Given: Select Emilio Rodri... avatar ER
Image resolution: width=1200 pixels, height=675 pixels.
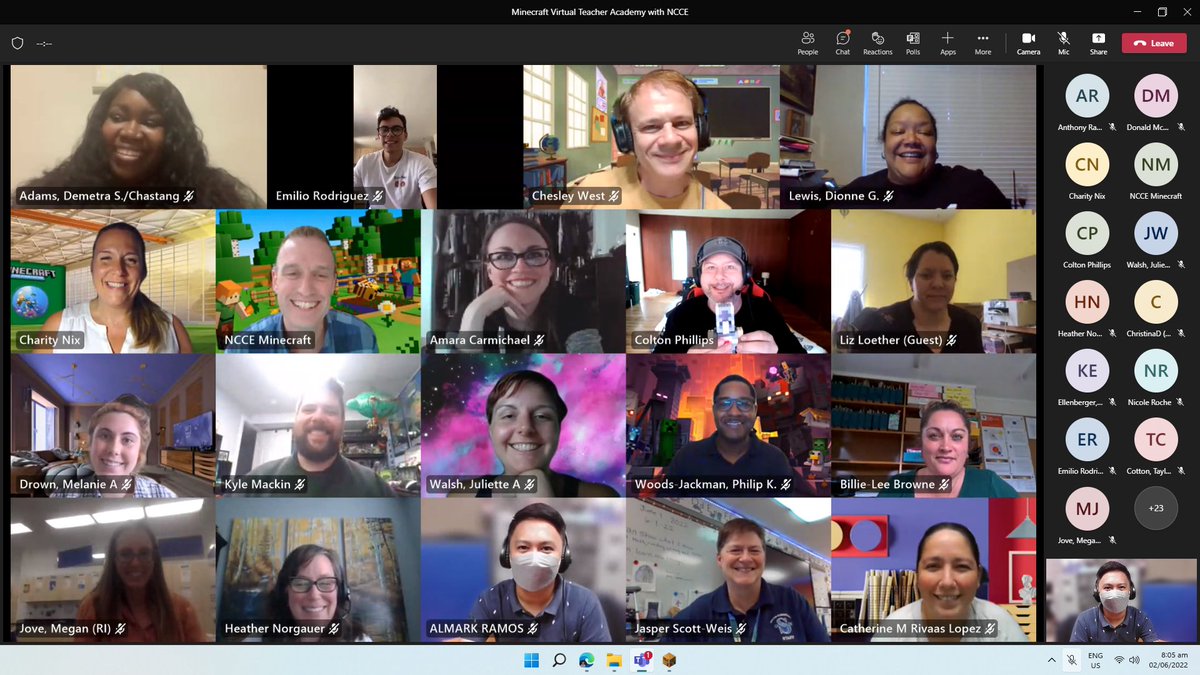Looking at the screenshot, I should pyautogui.click(x=1087, y=439).
